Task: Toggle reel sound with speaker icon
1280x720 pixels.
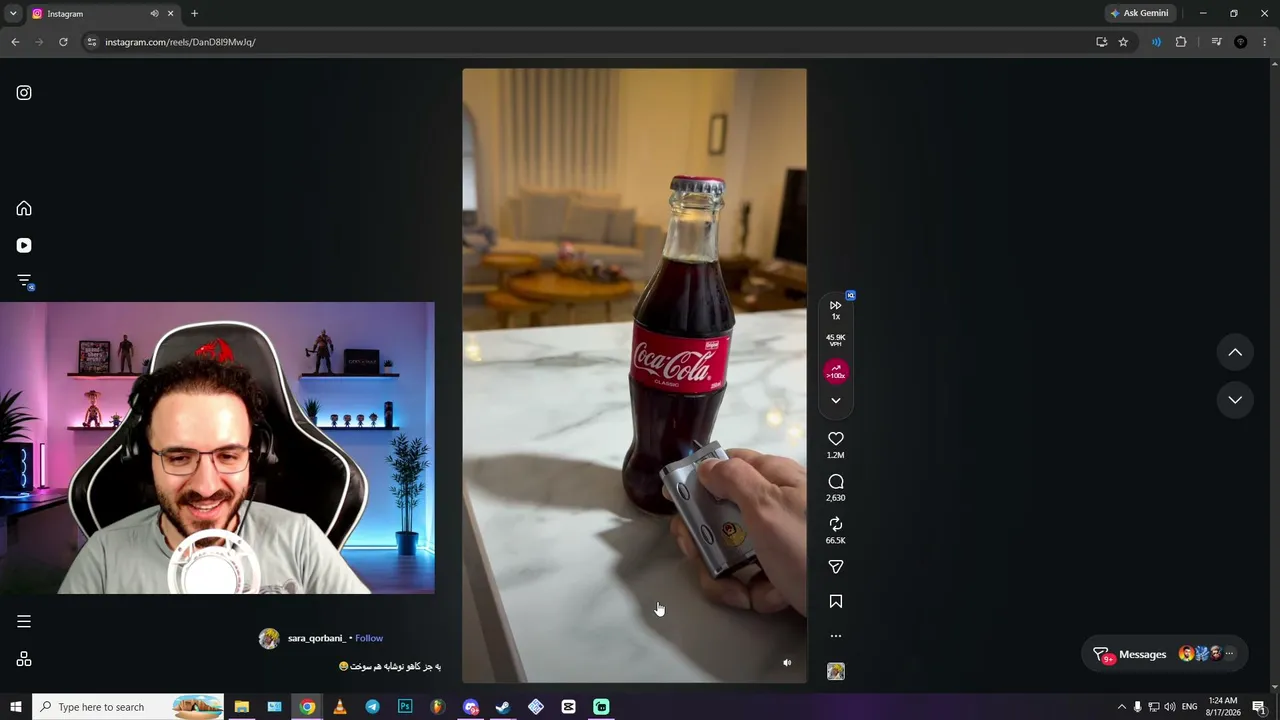Action: (x=787, y=662)
